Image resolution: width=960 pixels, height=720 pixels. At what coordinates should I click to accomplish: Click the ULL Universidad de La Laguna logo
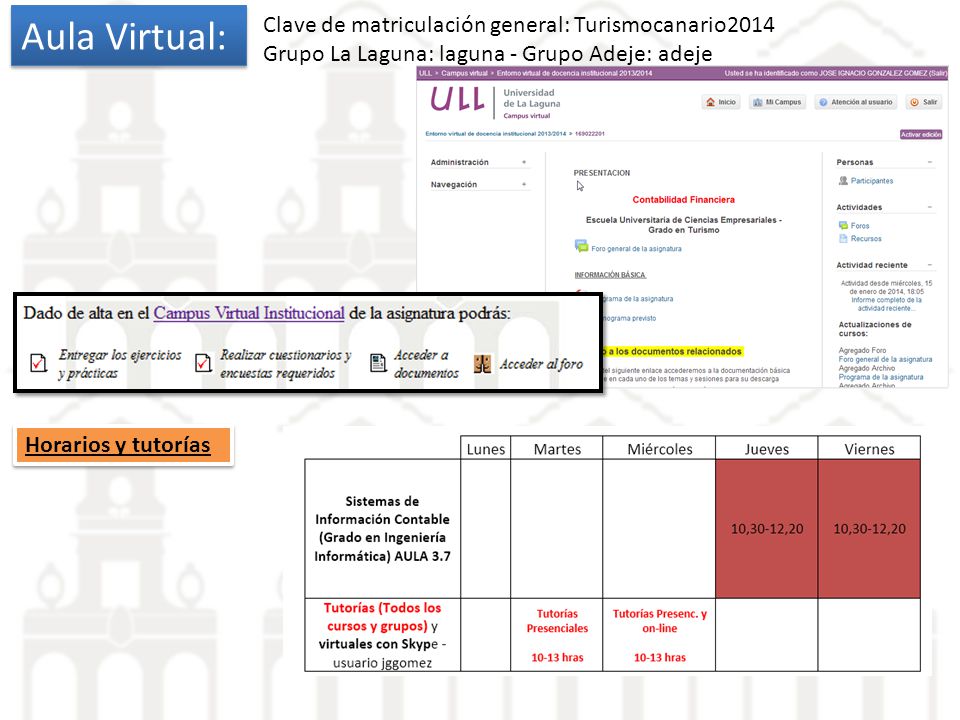tap(495, 102)
